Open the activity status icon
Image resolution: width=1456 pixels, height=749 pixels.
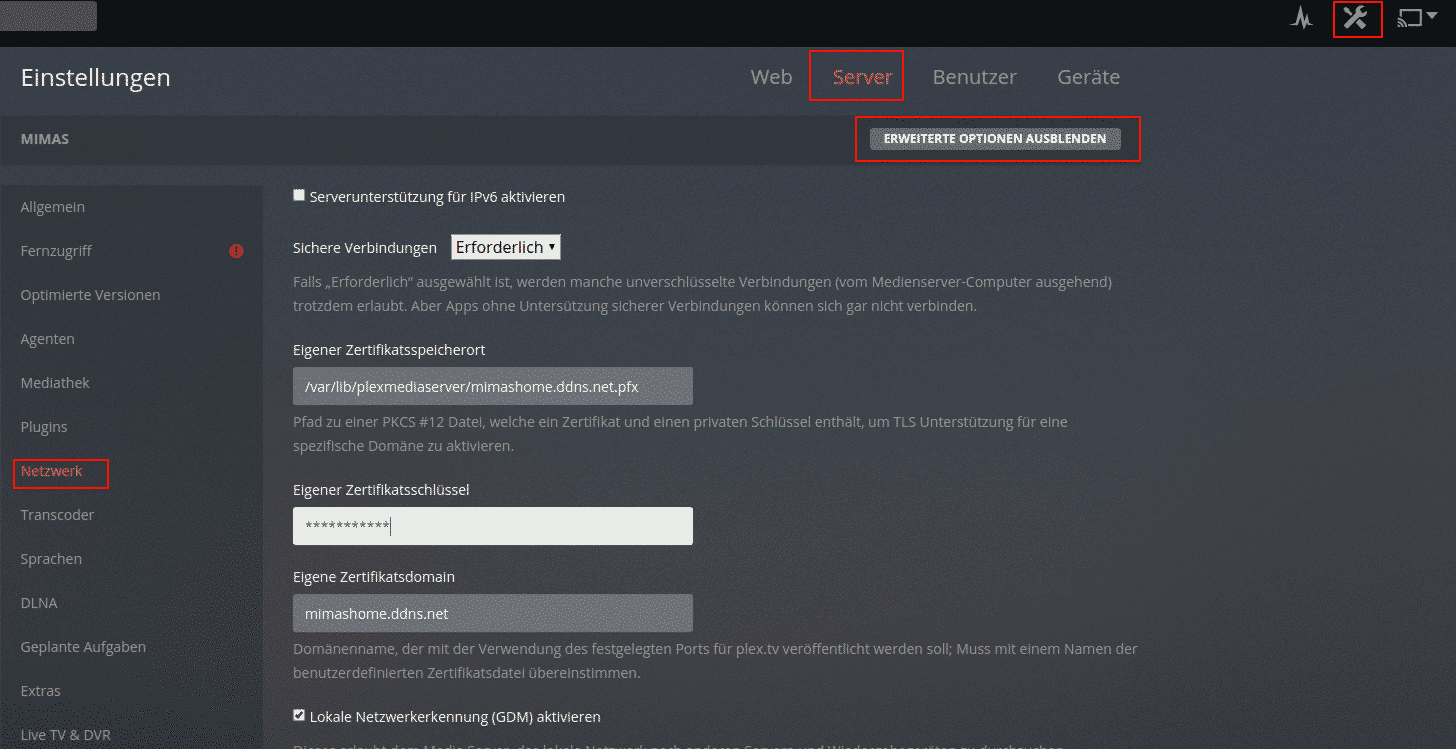pyautogui.click(x=1301, y=19)
